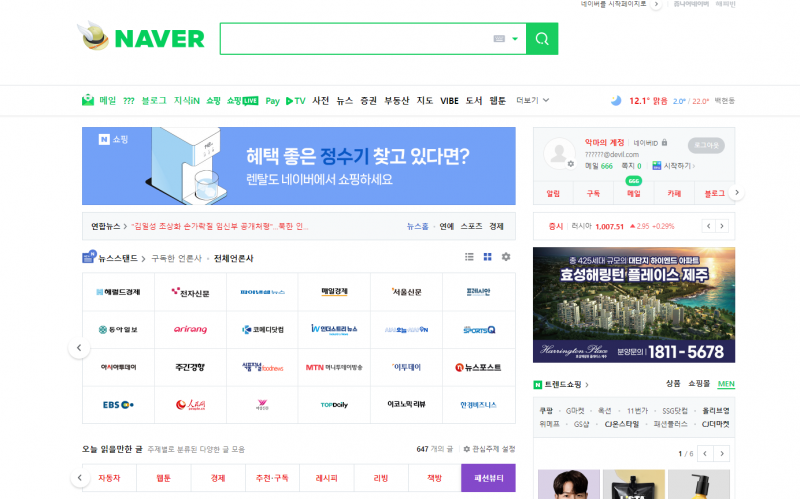
Task: Expand the search autocomplete dropdown arrow
Action: (x=515, y=39)
